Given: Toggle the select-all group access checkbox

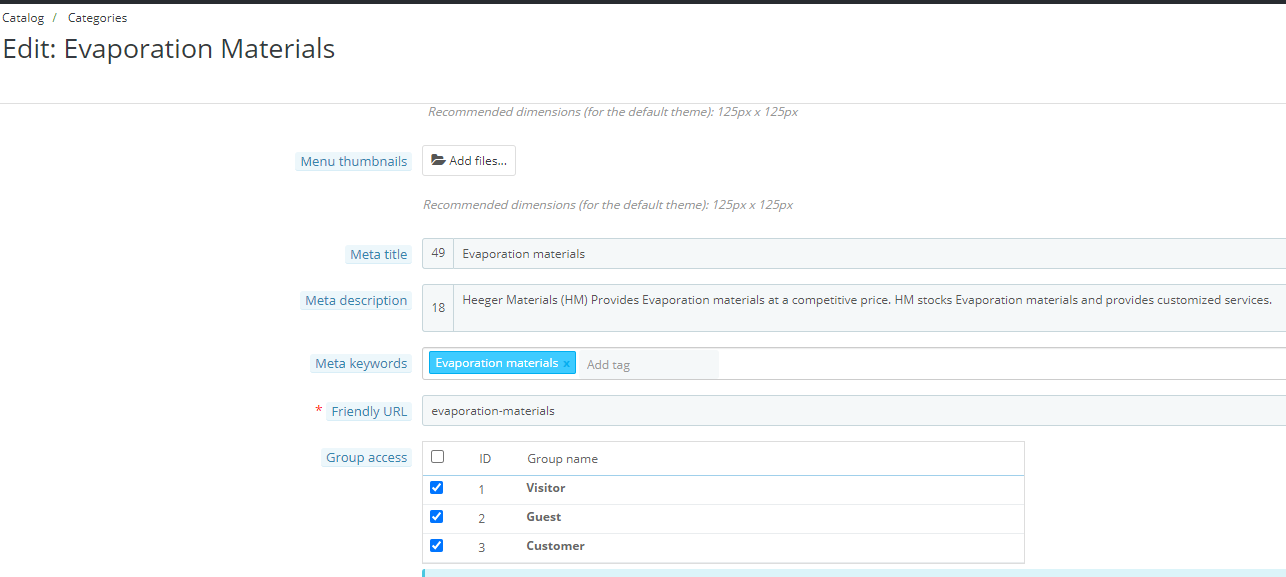Looking at the screenshot, I should tap(437, 457).
